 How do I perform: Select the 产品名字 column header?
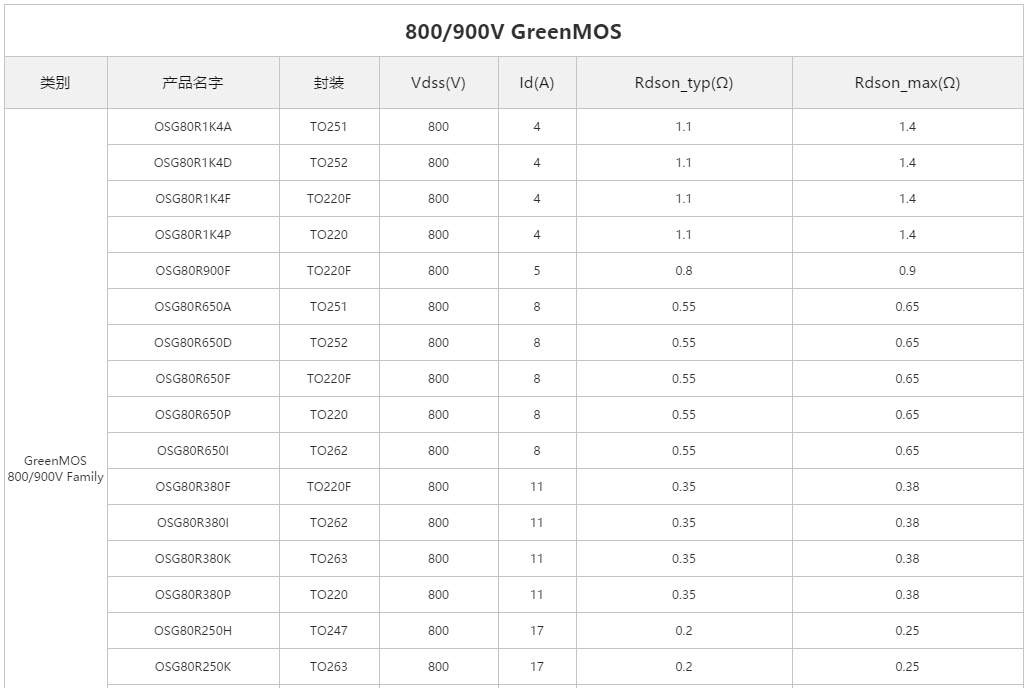(193, 83)
